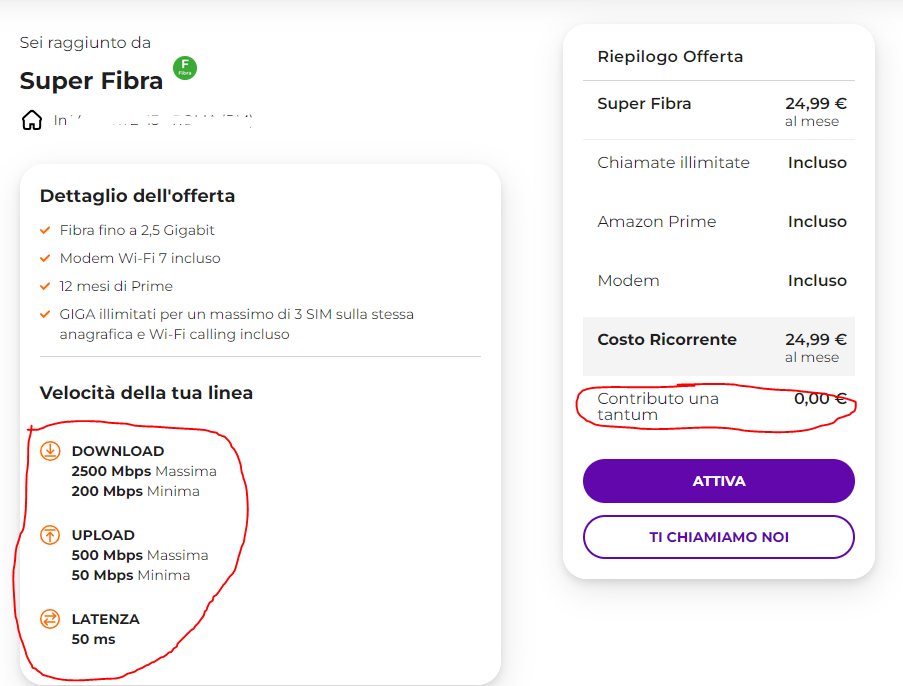
Task: Click the home address icon
Action: coord(32,121)
